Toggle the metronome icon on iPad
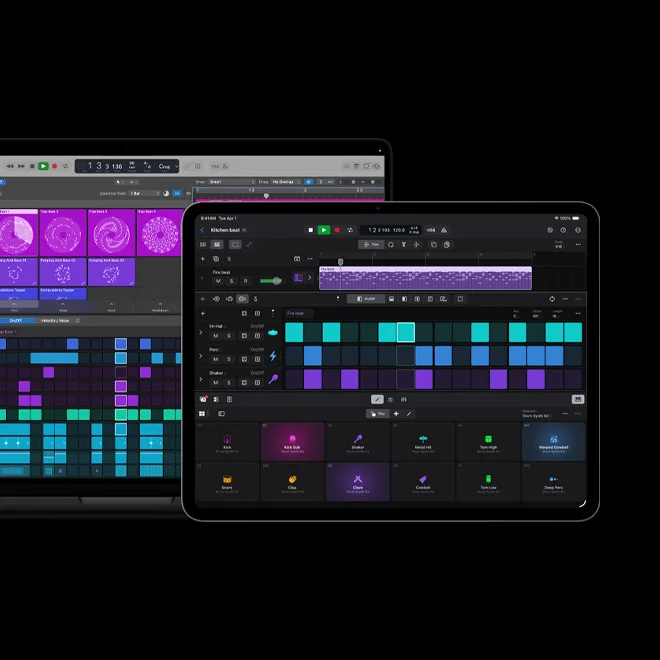Image resolution: width=660 pixels, height=660 pixels. point(444,230)
